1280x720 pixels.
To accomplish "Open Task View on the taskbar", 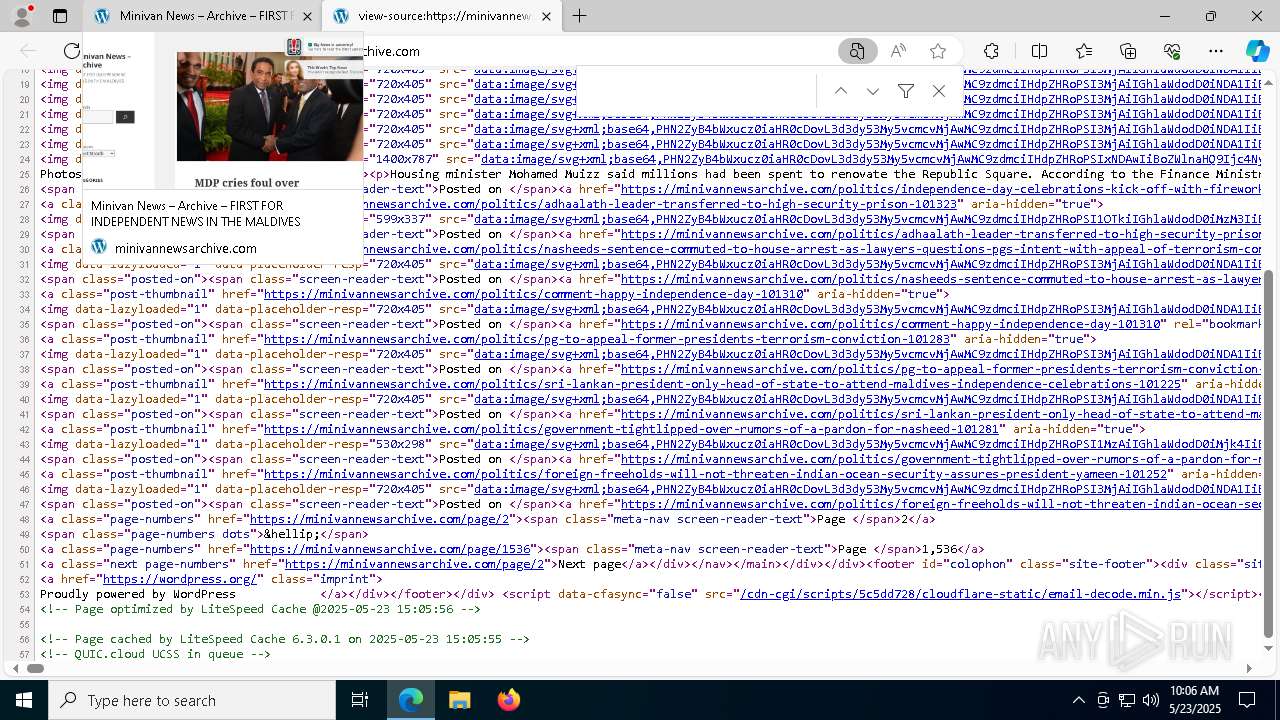I will coord(360,700).
